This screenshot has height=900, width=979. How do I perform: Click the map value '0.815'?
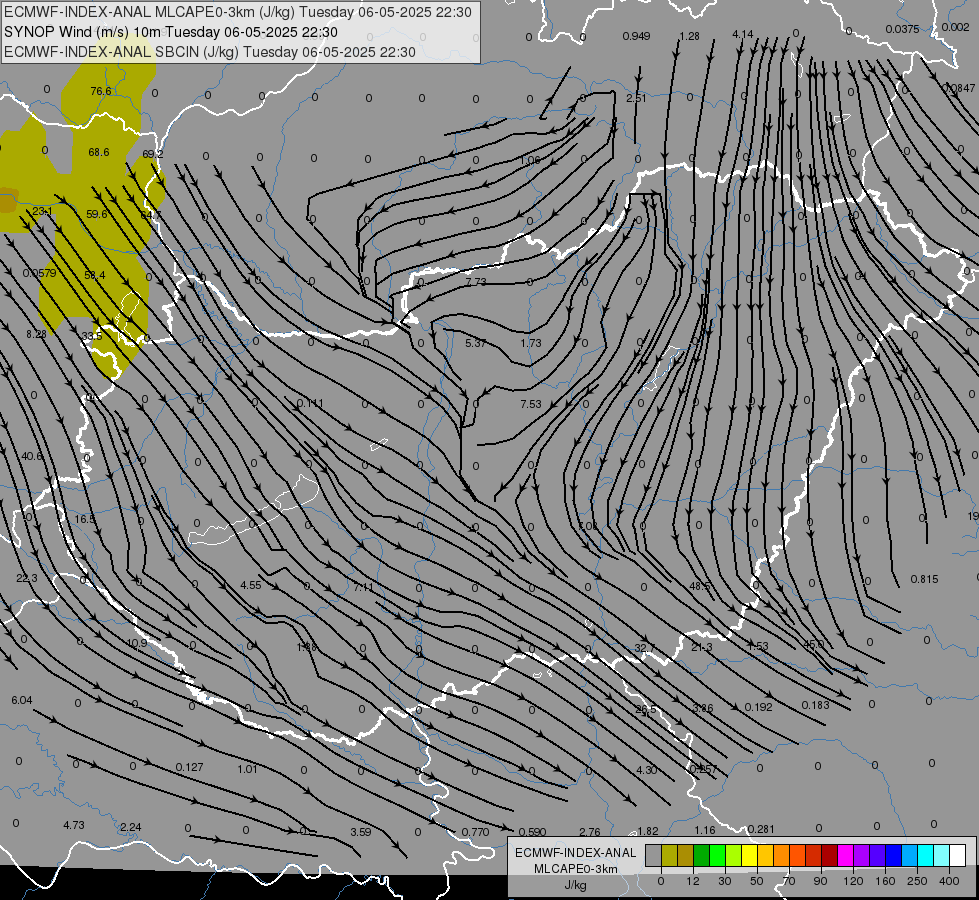coord(924,579)
